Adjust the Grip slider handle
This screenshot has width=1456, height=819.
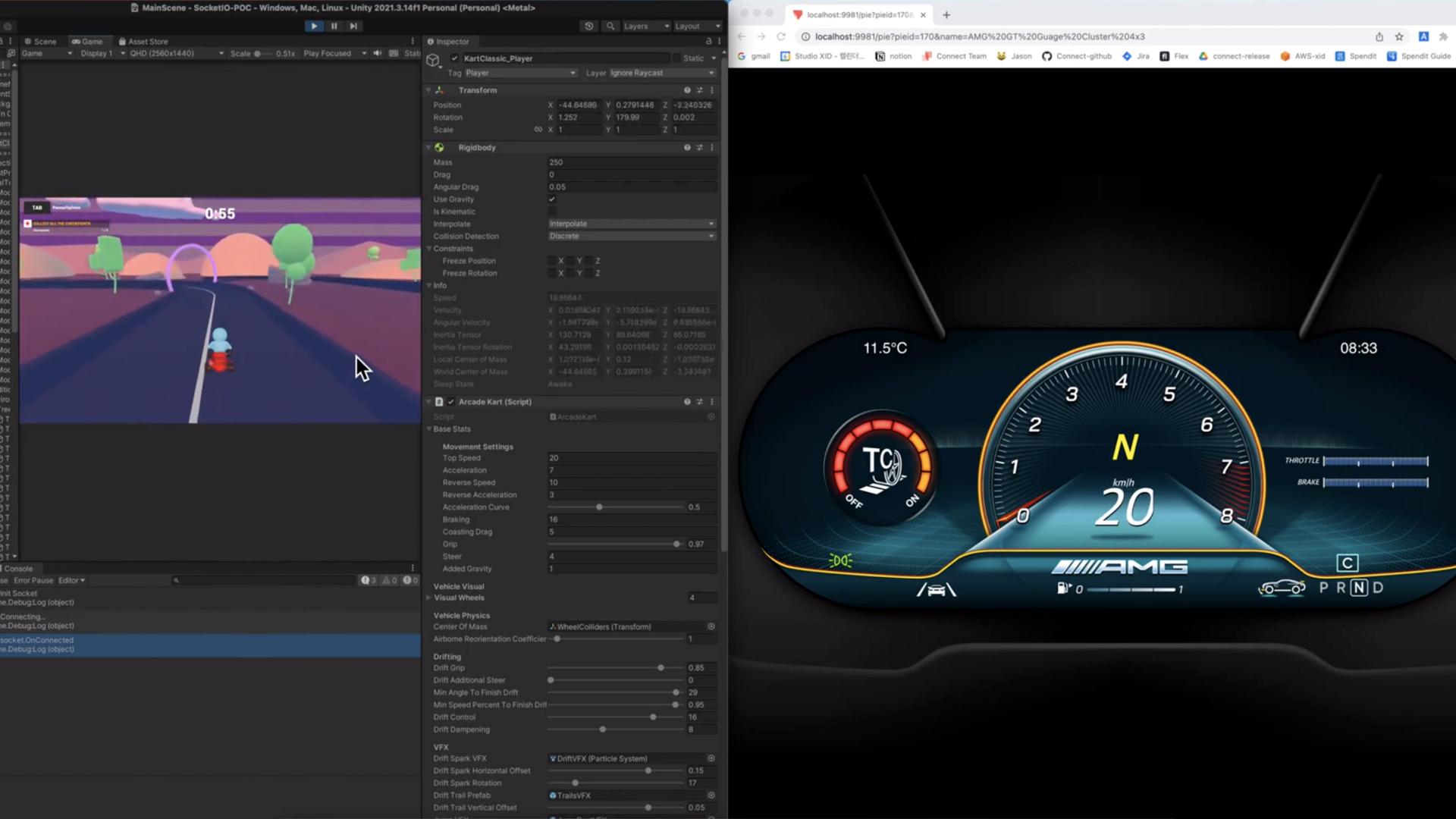tap(676, 544)
